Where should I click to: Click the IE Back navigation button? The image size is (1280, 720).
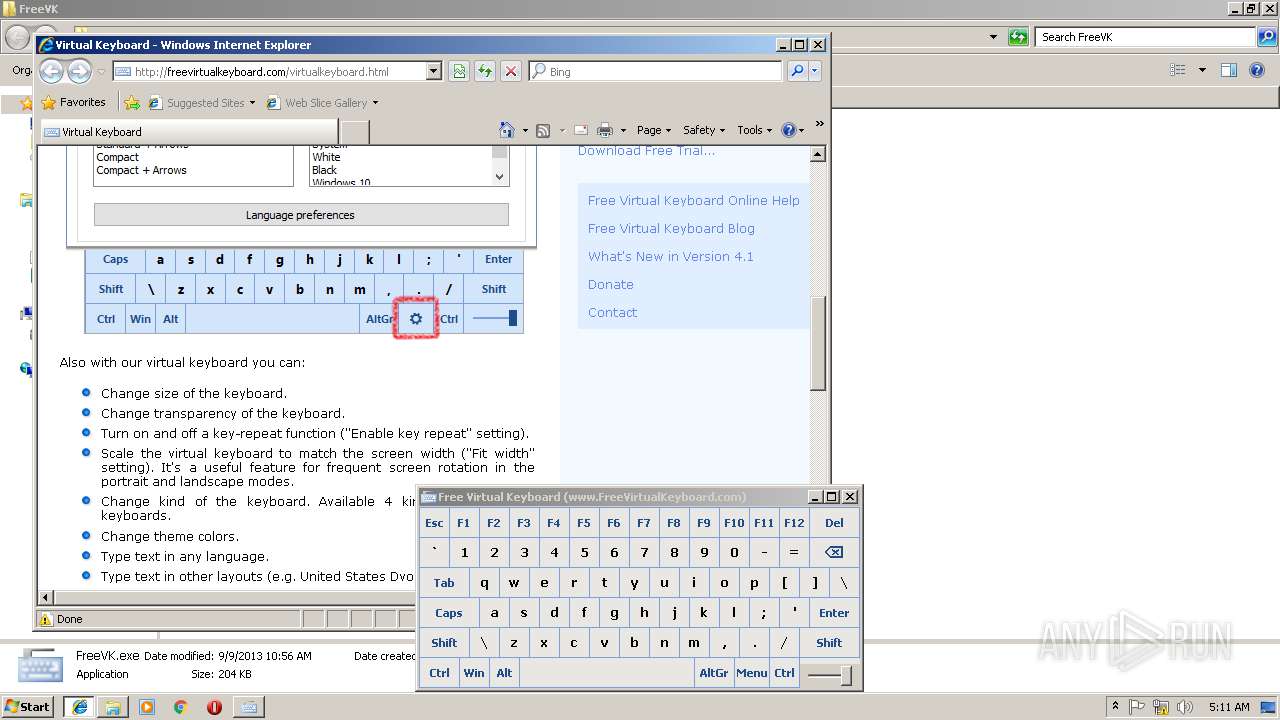52,71
